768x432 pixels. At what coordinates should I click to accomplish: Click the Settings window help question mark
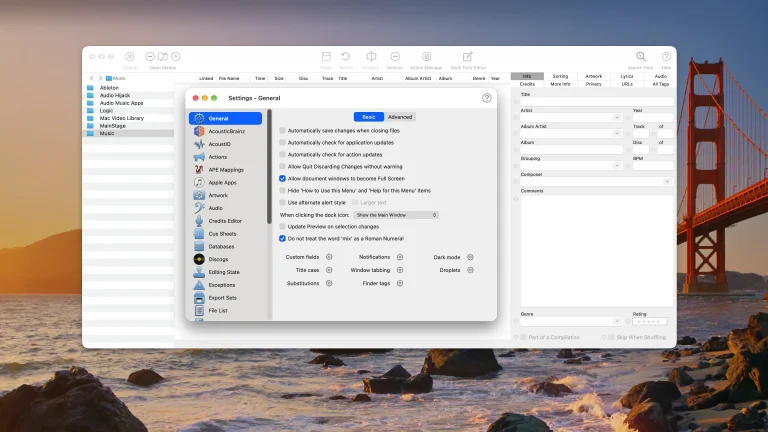[x=486, y=98]
